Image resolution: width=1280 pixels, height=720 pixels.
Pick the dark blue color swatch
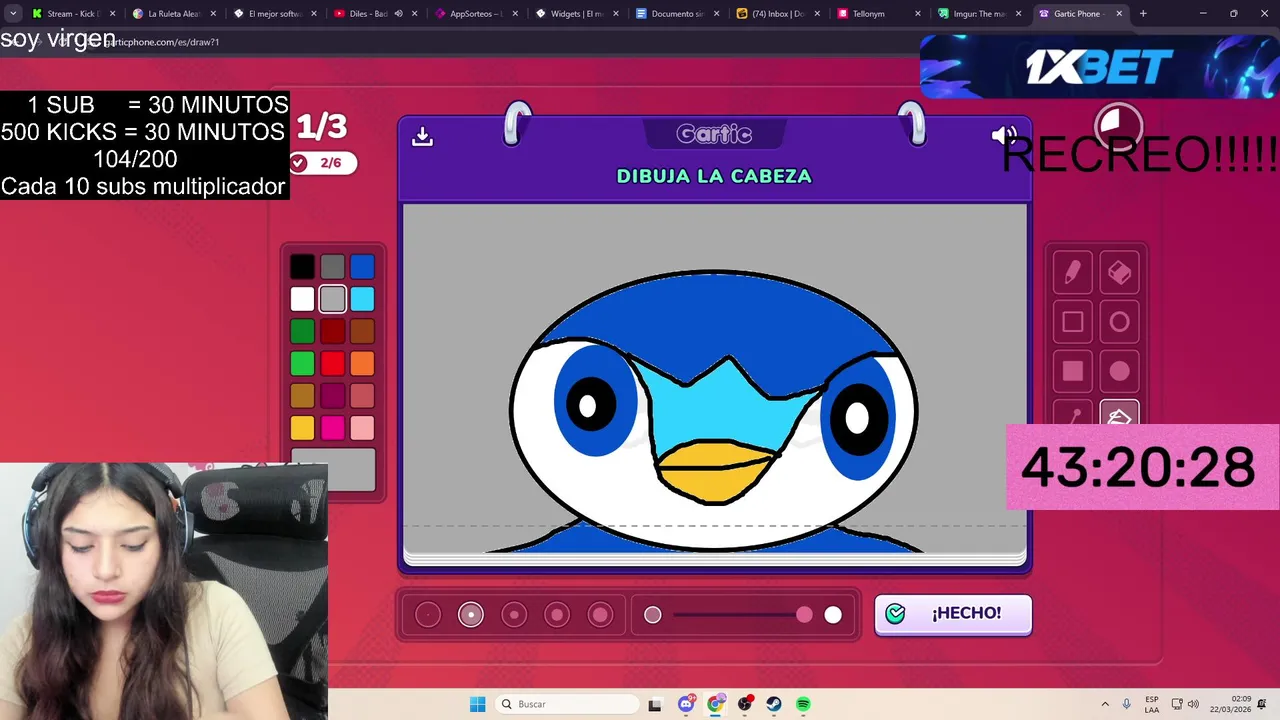(x=362, y=266)
